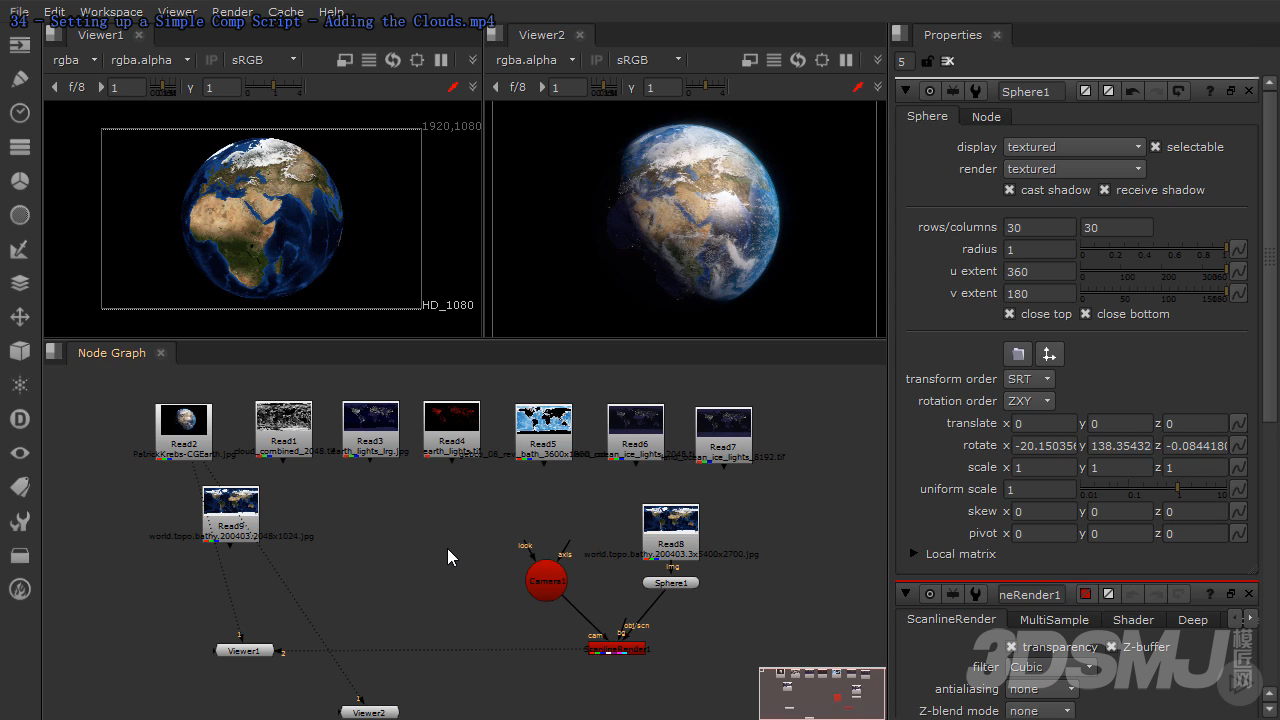Select the Camera1 node in Node Graph
The width and height of the screenshot is (1280, 720).
coord(546,581)
